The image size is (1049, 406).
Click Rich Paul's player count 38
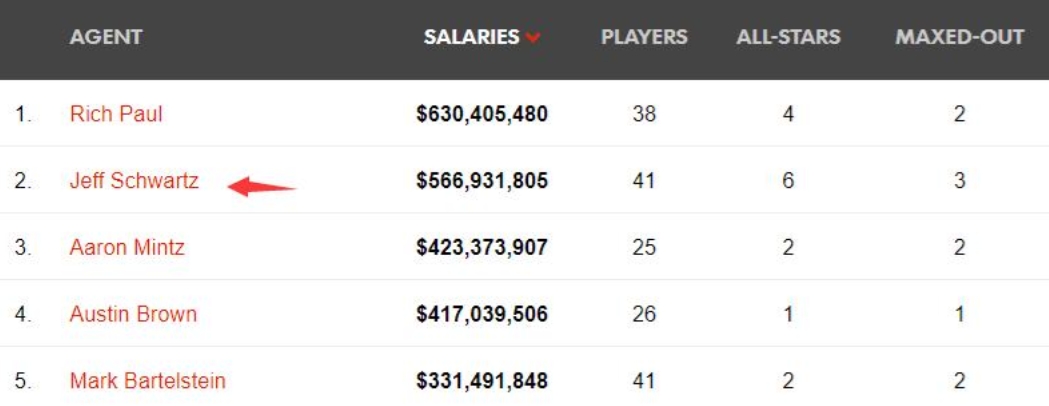[x=644, y=114]
